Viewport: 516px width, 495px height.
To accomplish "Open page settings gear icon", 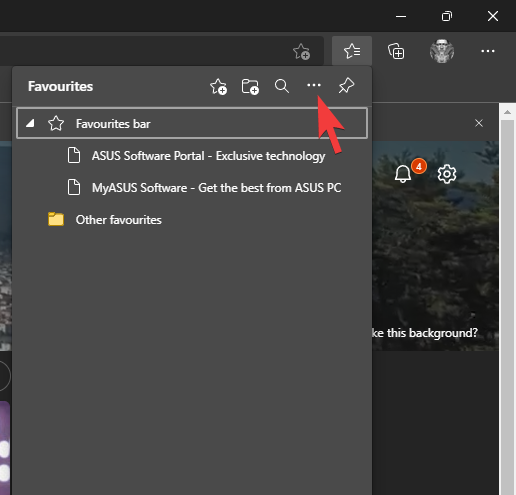I will (447, 174).
